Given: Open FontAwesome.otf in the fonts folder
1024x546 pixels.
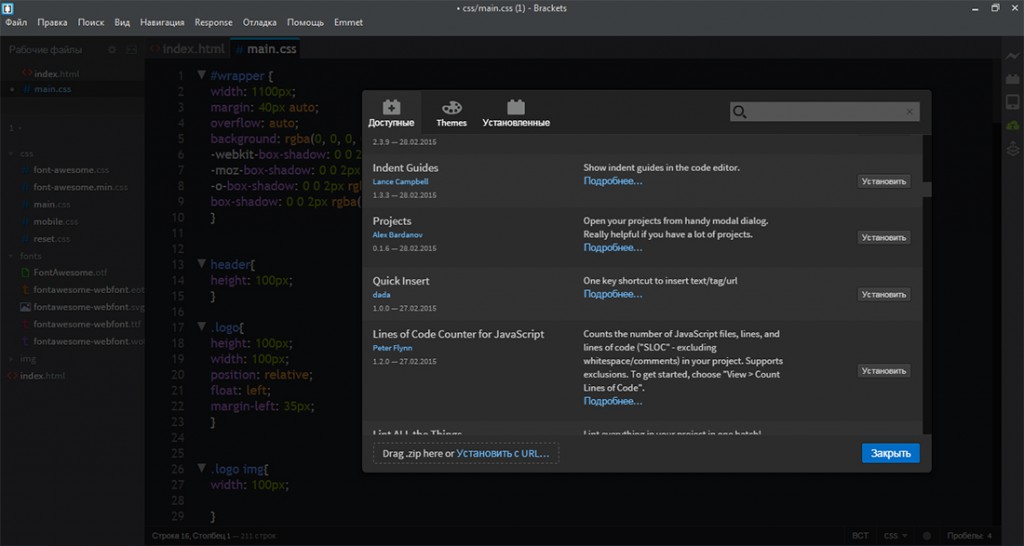Looking at the screenshot, I should 70,272.
